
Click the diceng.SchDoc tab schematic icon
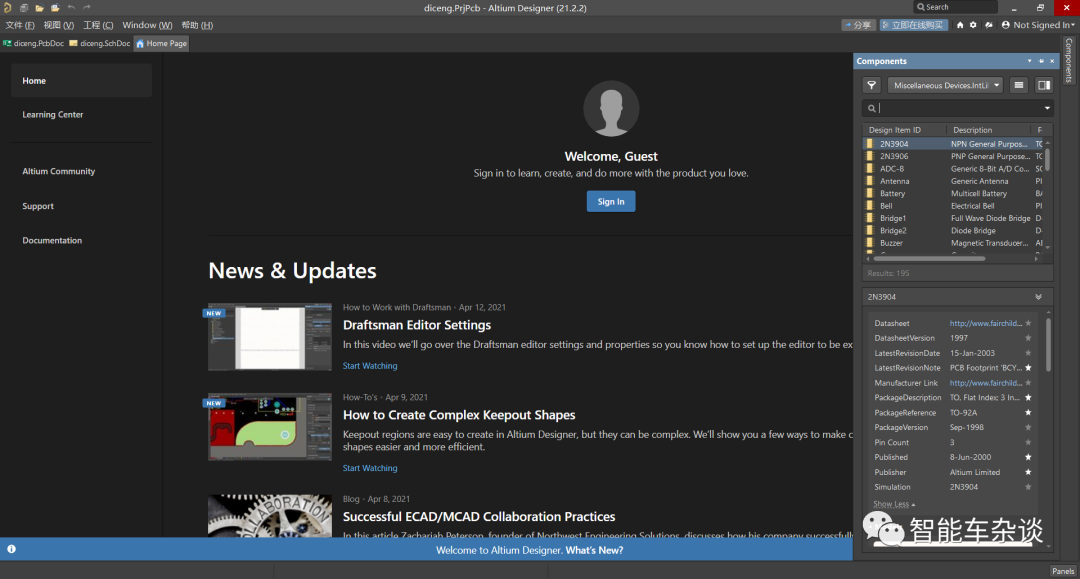point(73,43)
